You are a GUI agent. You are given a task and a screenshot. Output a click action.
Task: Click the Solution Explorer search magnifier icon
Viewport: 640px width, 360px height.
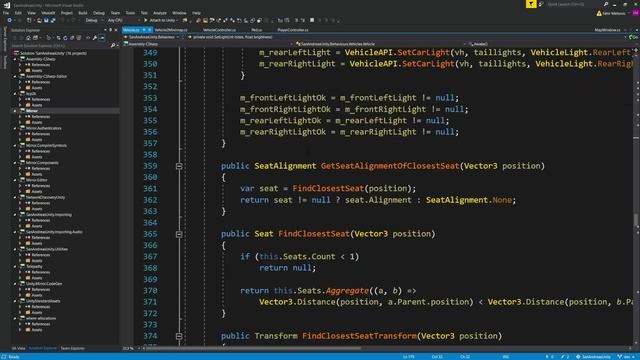113,45
